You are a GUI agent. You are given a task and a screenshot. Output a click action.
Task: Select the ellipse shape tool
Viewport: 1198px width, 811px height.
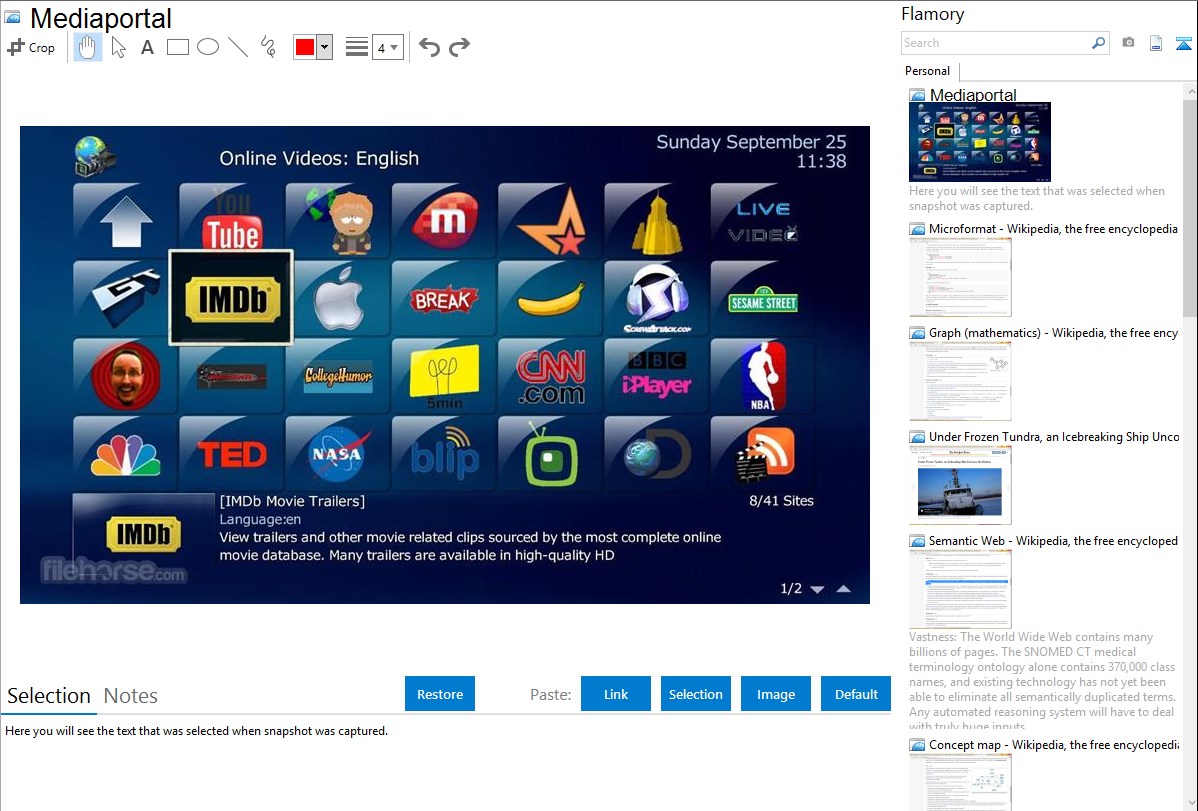(x=208, y=47)
